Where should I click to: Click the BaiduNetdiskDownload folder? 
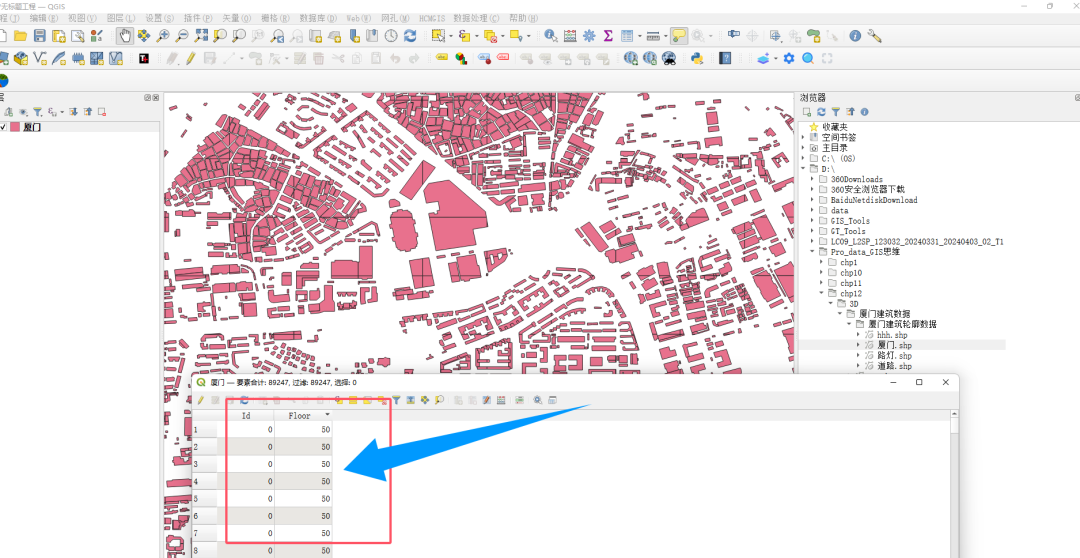873,200
